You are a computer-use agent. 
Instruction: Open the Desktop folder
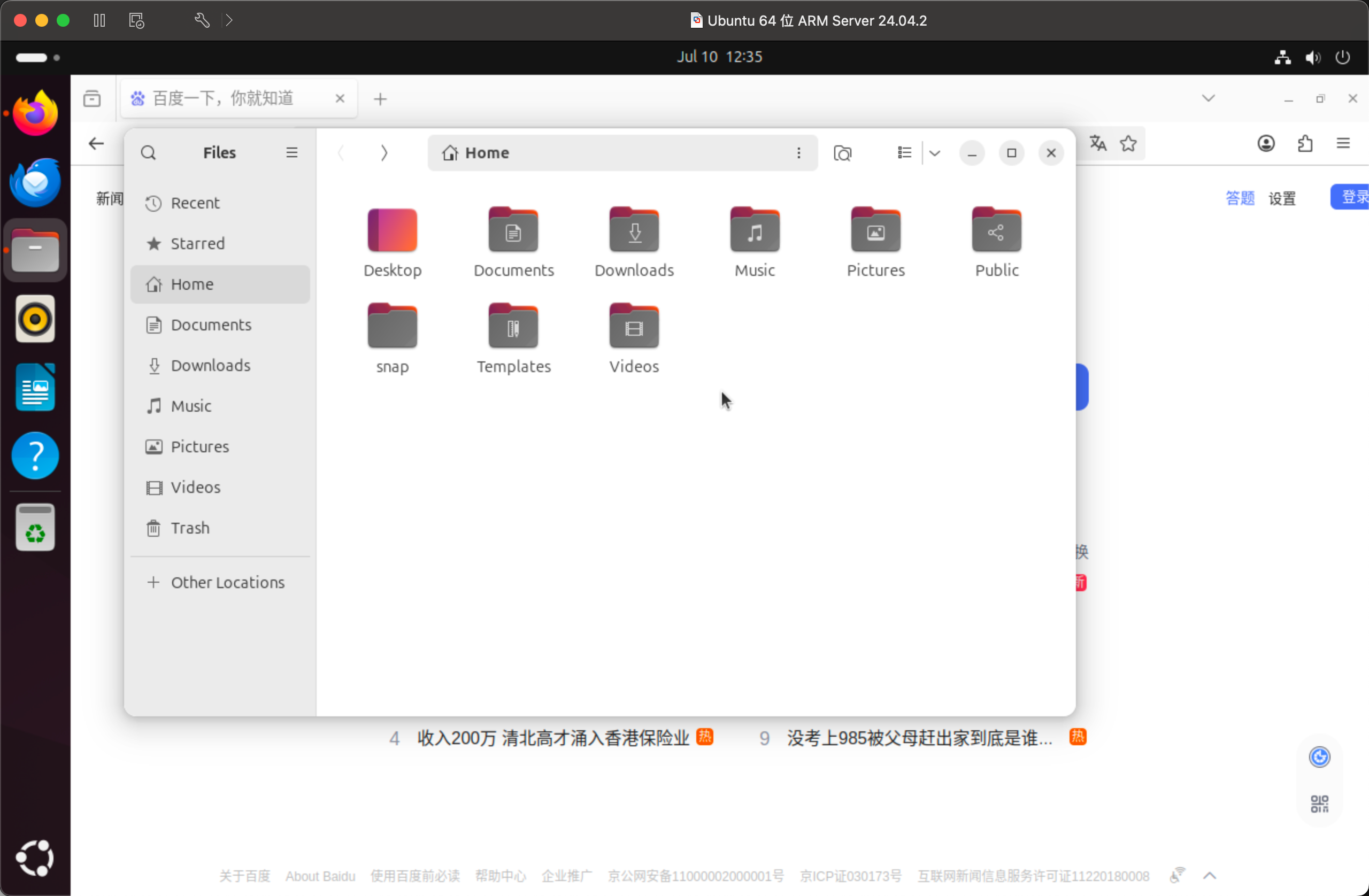point(393,243)
